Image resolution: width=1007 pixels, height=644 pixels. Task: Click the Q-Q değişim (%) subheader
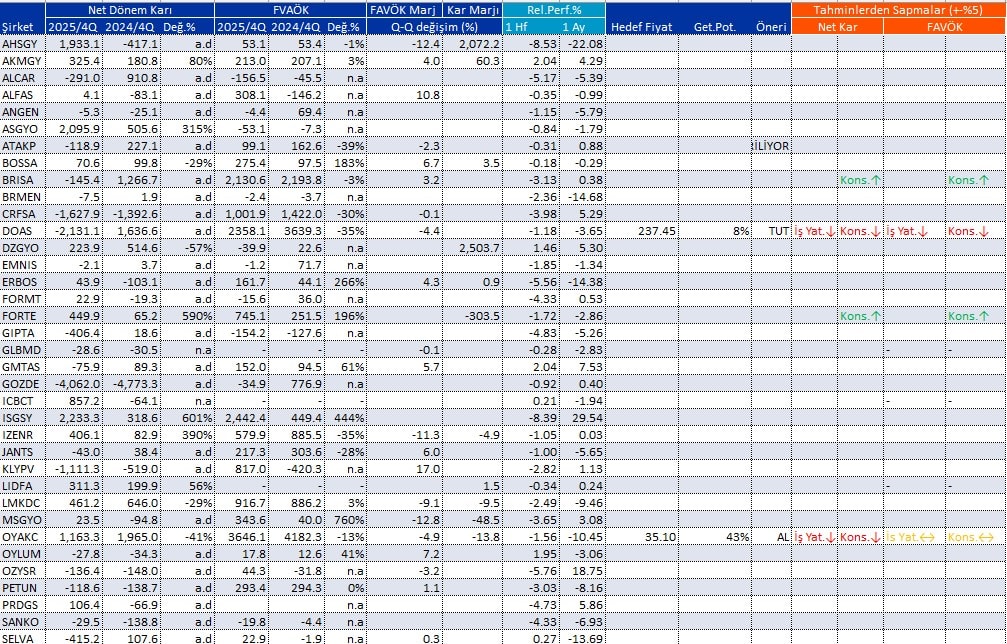pyautogui.click(x=433, y=28)
